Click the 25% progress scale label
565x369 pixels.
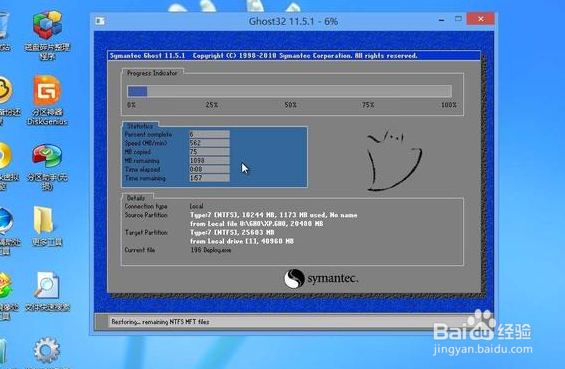click(x=212, y=105)
